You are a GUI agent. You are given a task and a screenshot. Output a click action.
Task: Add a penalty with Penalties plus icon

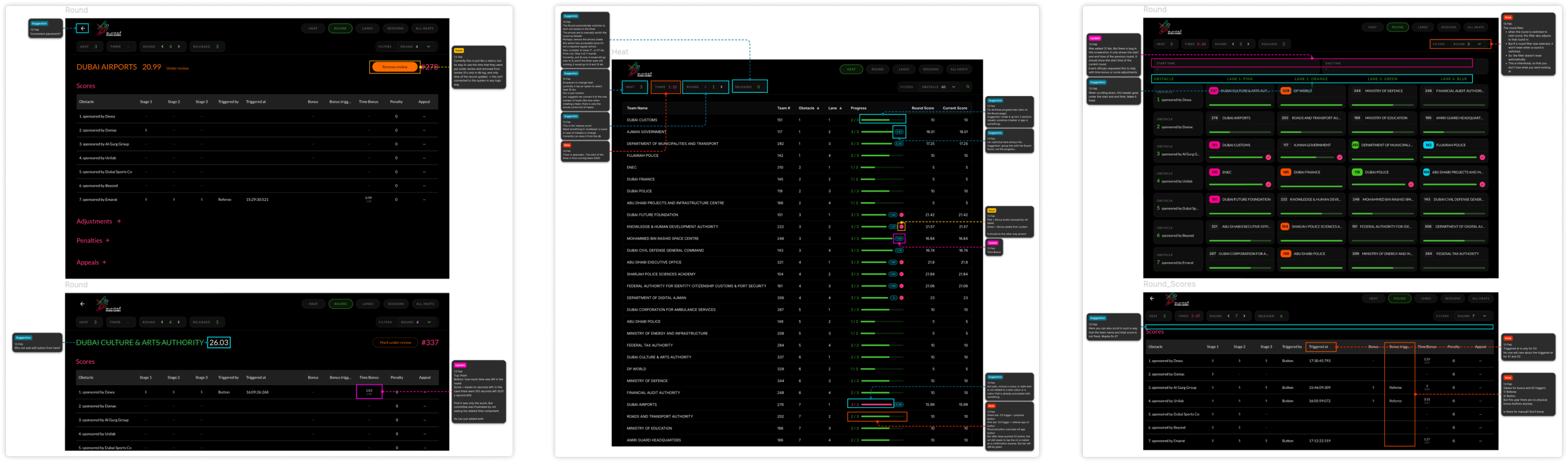(108, 240)
